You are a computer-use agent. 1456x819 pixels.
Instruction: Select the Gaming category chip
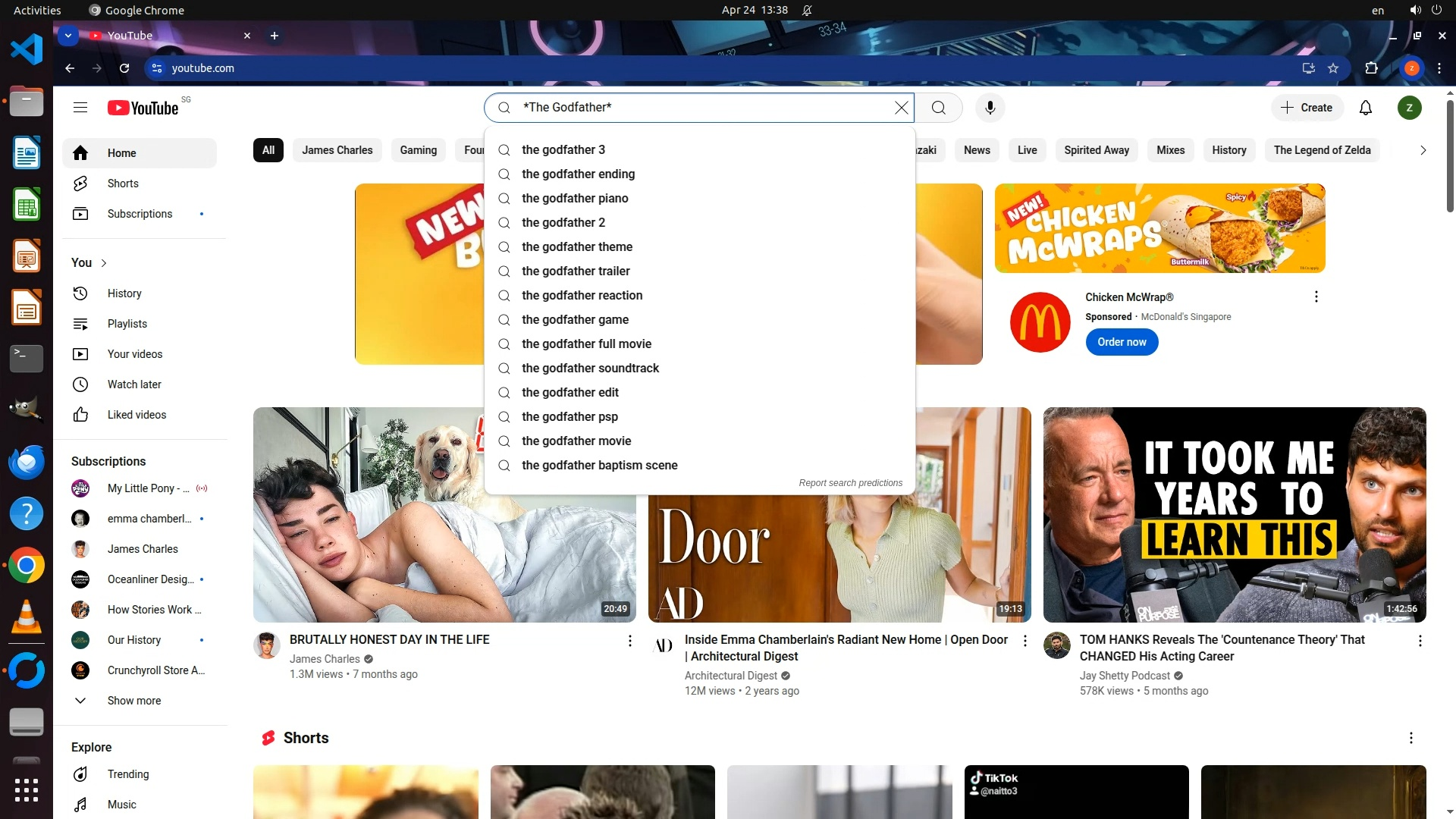tap(418, 150)
